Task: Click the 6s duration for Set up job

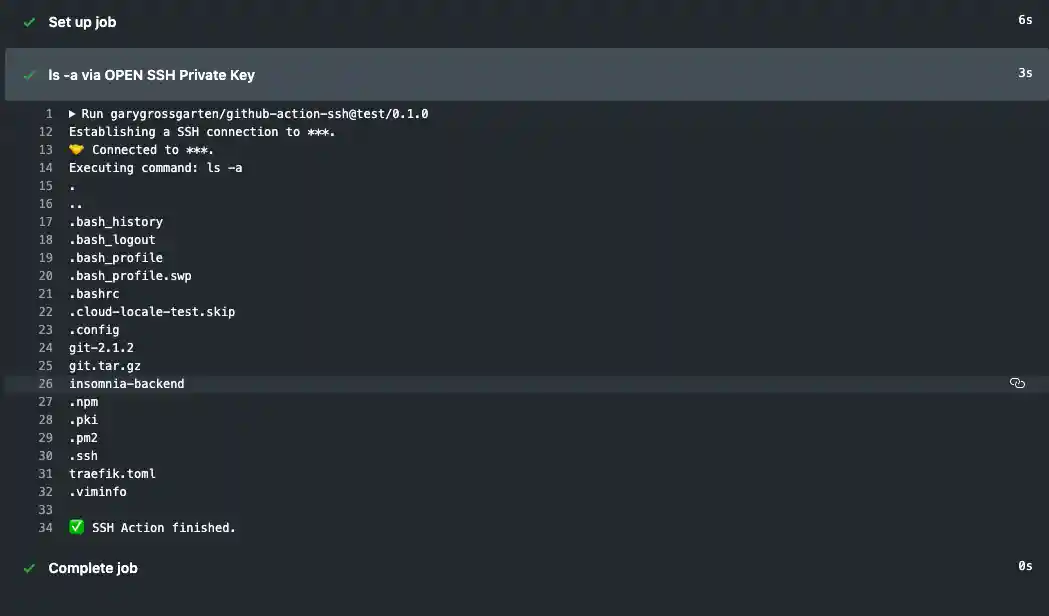Action: [x=1024, y=20]
